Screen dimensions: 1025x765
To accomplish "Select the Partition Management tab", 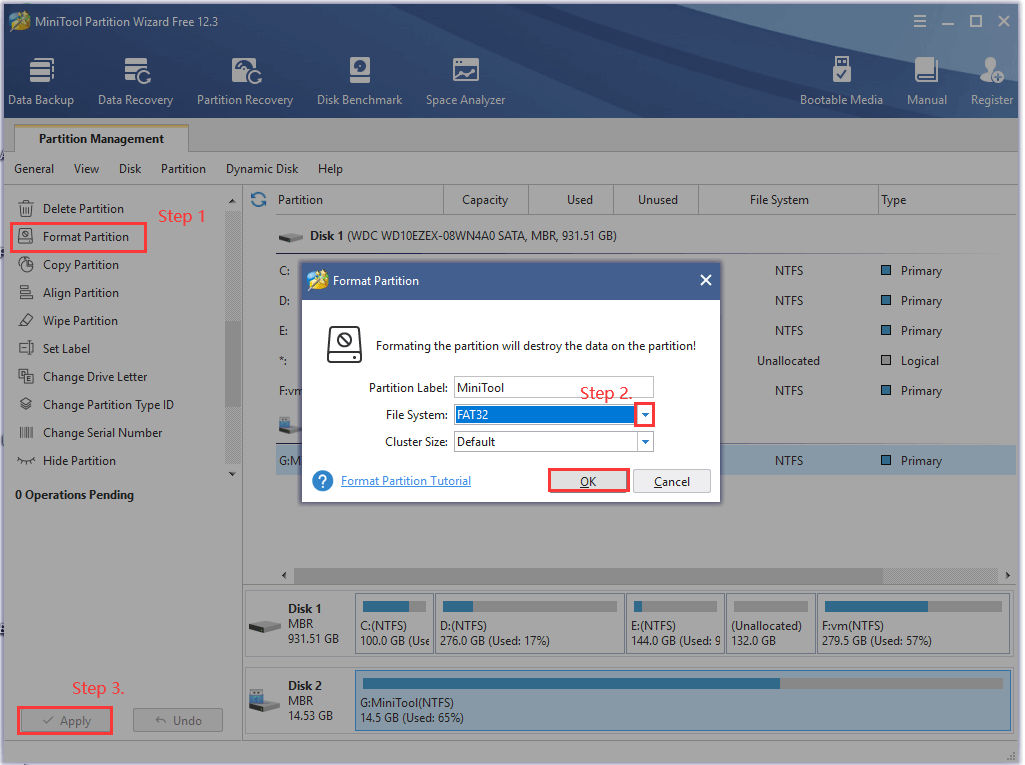I will [101, 139].
